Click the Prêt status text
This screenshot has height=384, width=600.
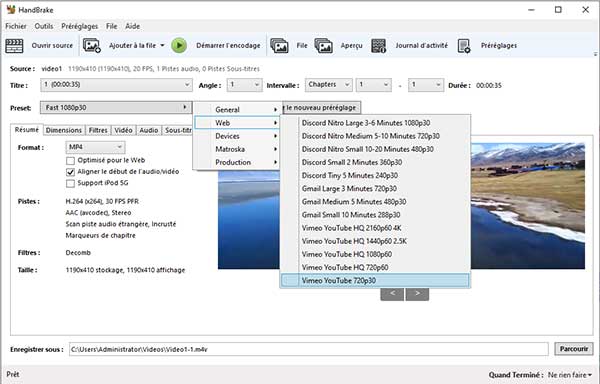coord(13,374)
